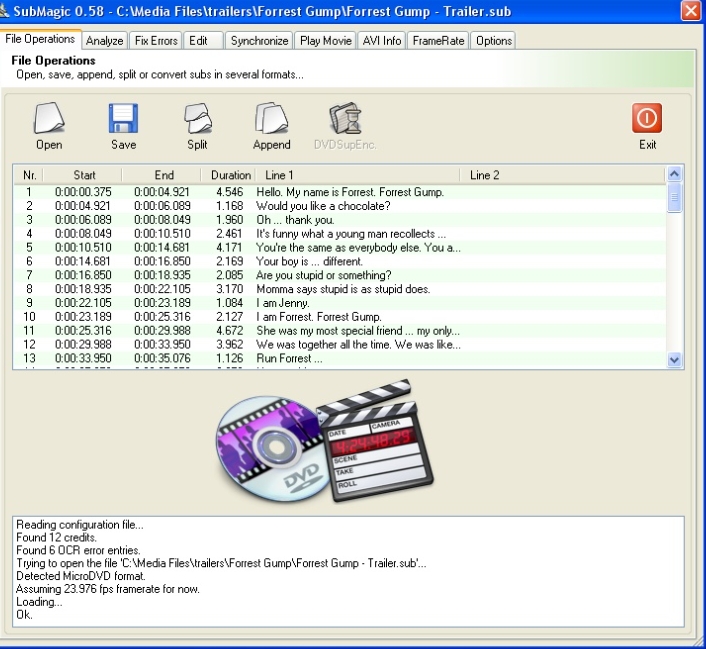Viewport: 706px width, 649px height.
Task: Click log line 'Found 6 OCR error entries.'
Action: (78, 550)
